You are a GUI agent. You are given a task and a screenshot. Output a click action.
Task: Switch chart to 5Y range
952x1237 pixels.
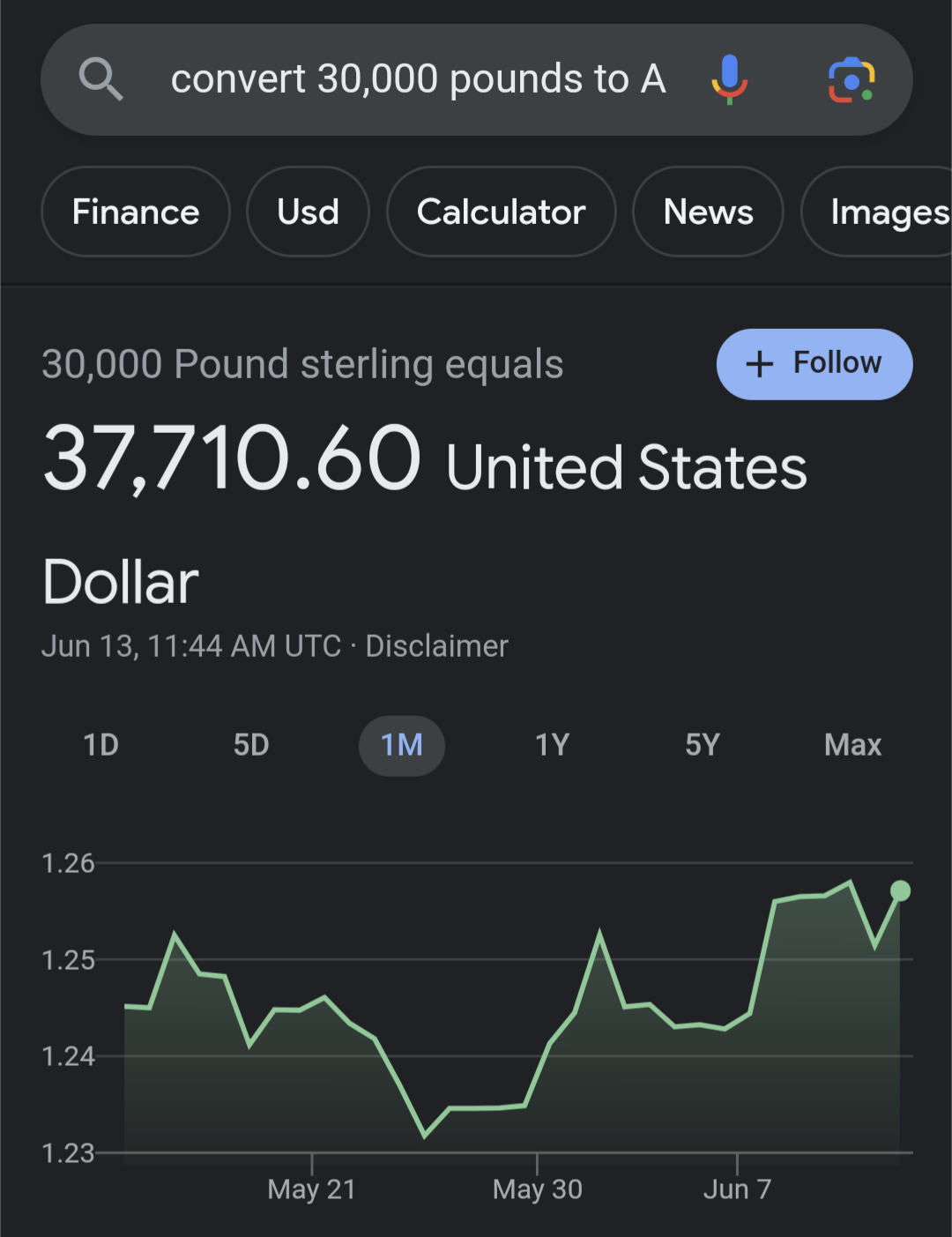point(703,745)
